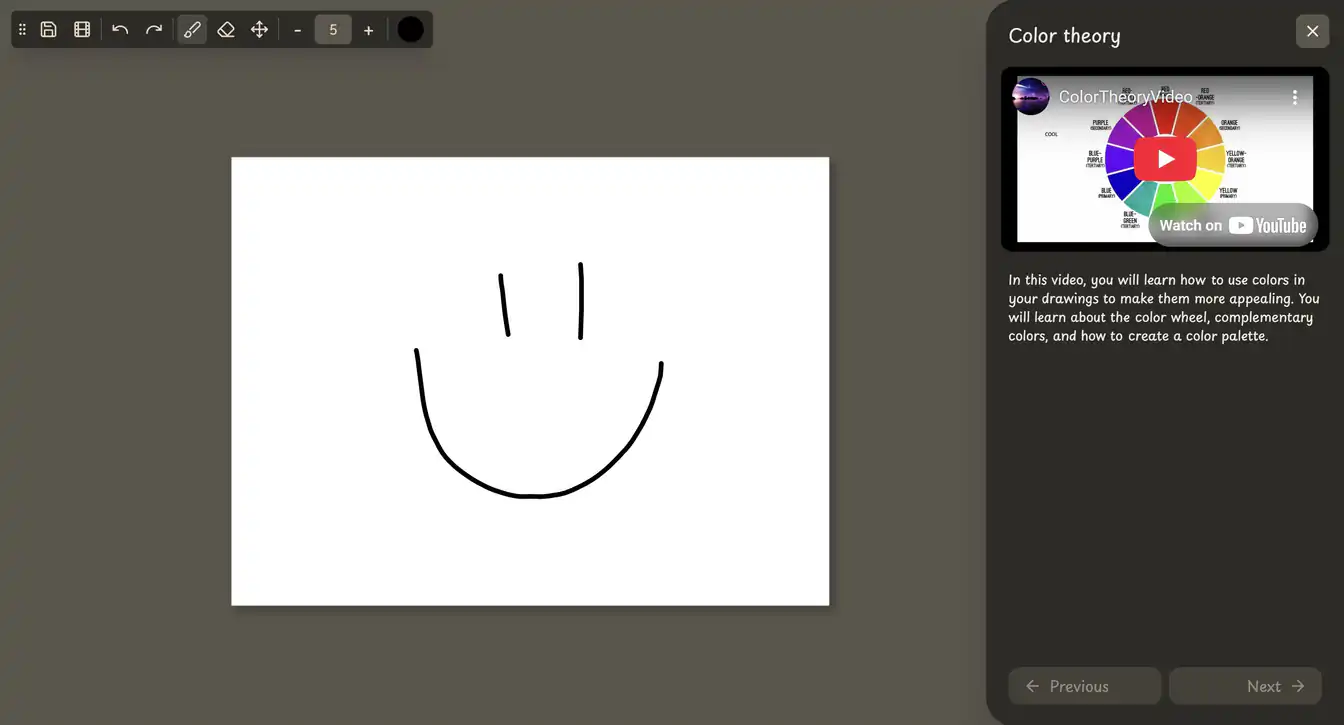Click the Undo icon
1344x725 pixels.
(x=119, y=29)
